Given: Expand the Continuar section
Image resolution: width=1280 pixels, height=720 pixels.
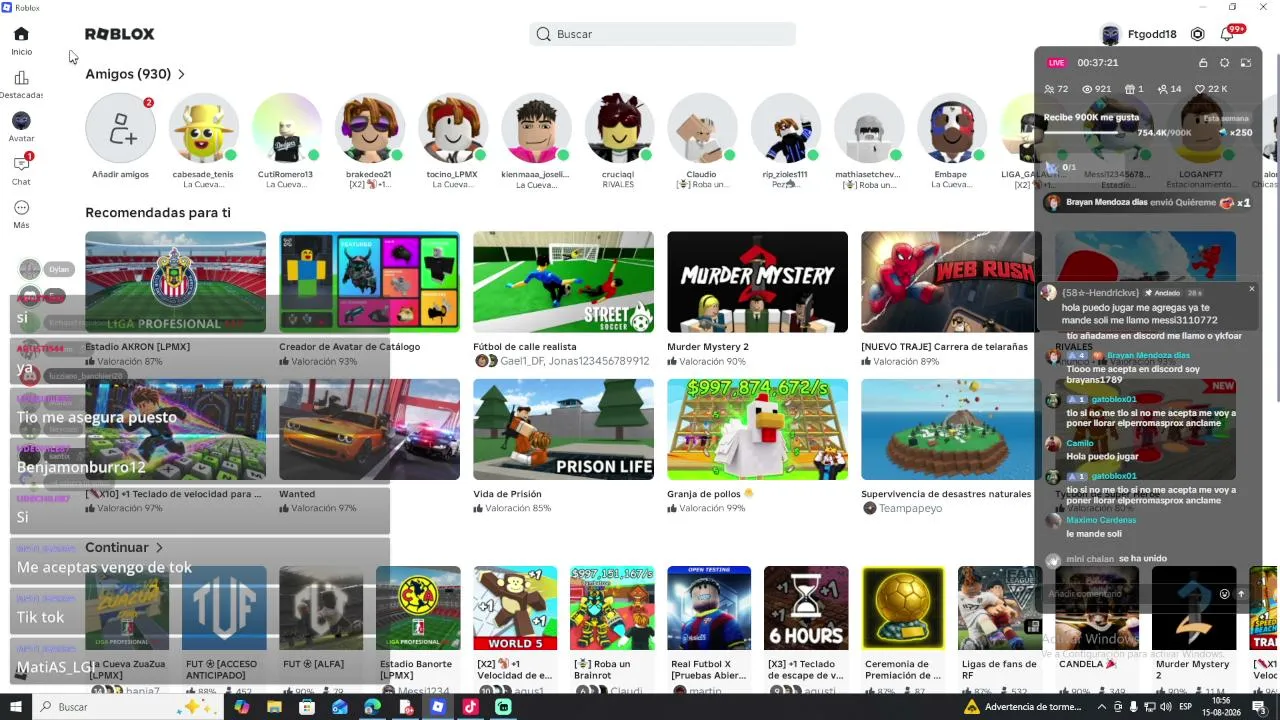Looking at the screenshot, I should click(124, 547).
